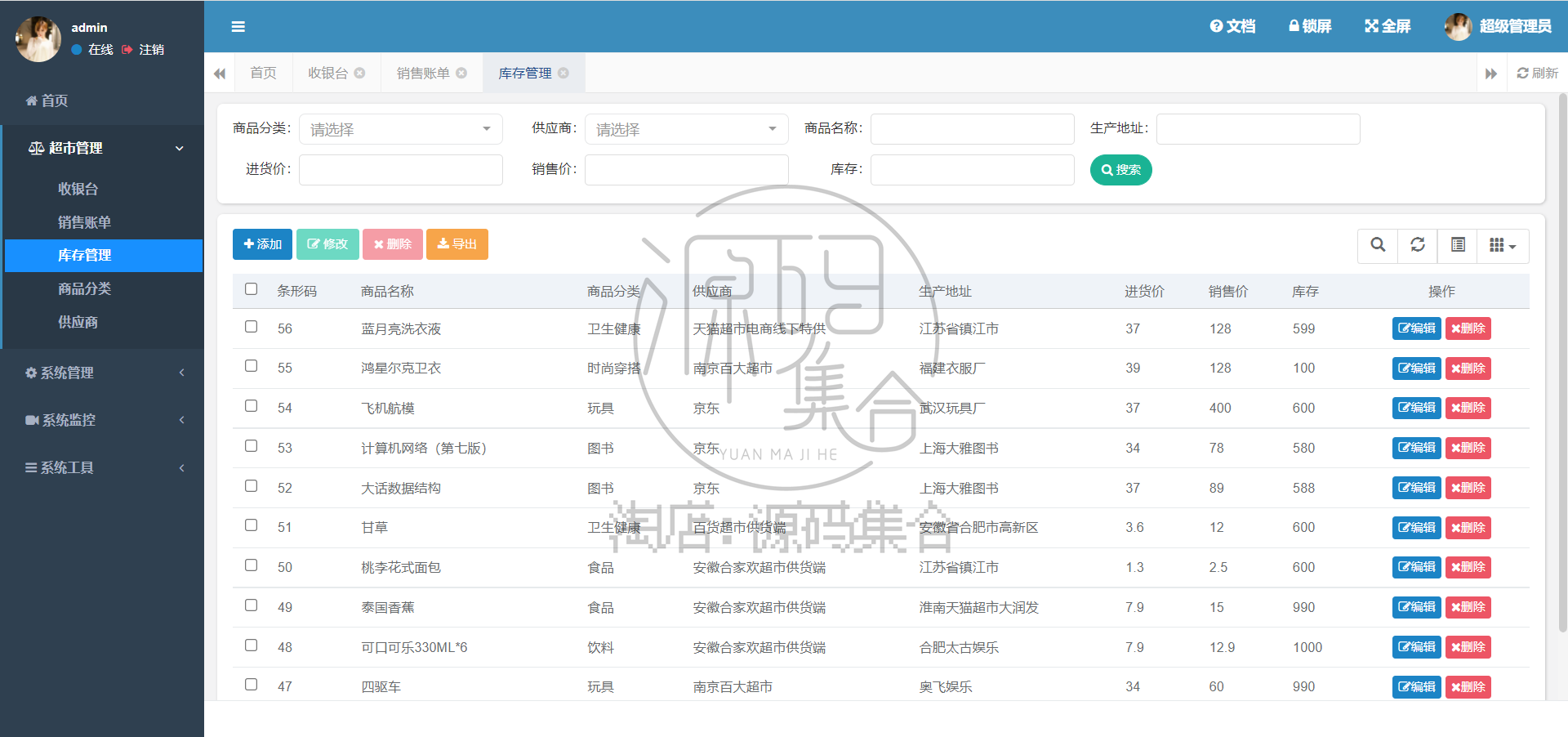Viewport: 1568px width, 737px height.
Task: Focus the 商品名称 search field
Action: click(x=973, y=129)
